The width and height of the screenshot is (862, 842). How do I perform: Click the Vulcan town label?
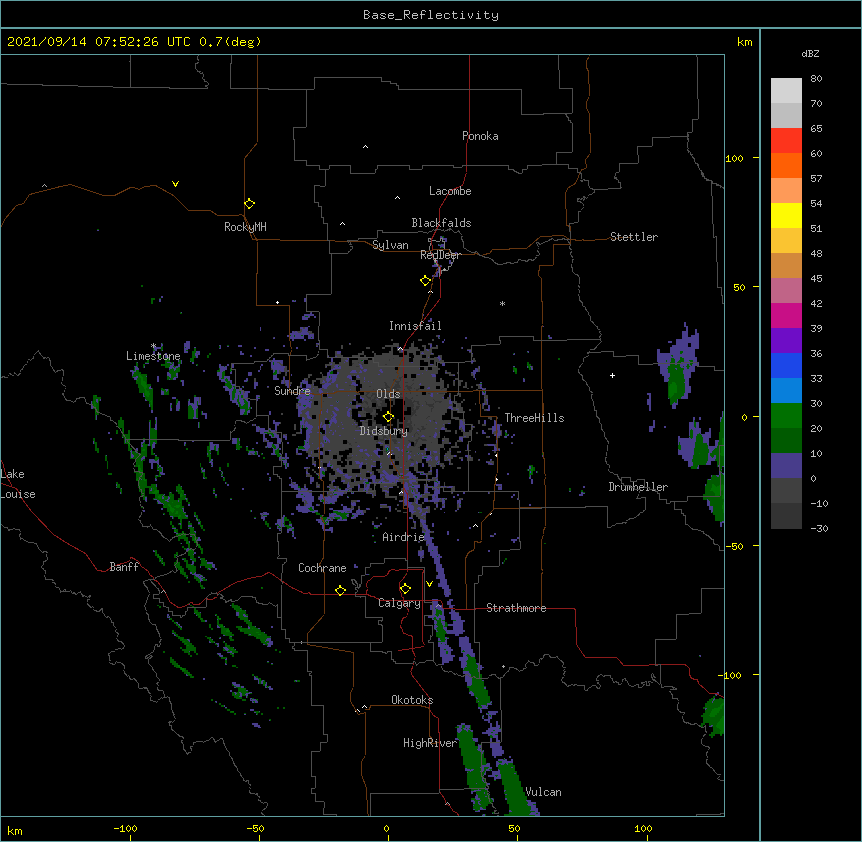[x=543, y=792]
